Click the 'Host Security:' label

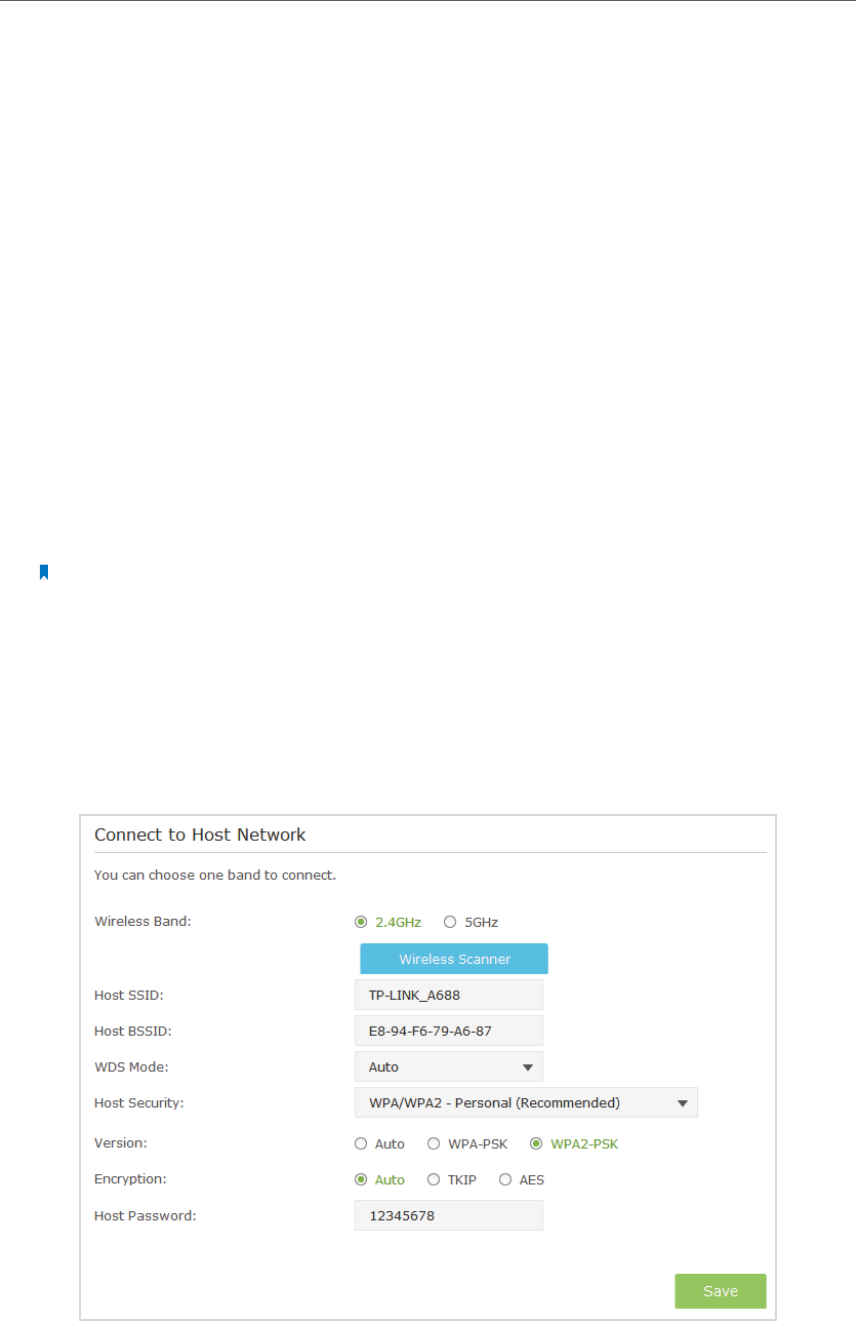pyautogui.click(x=140, y=1103)
